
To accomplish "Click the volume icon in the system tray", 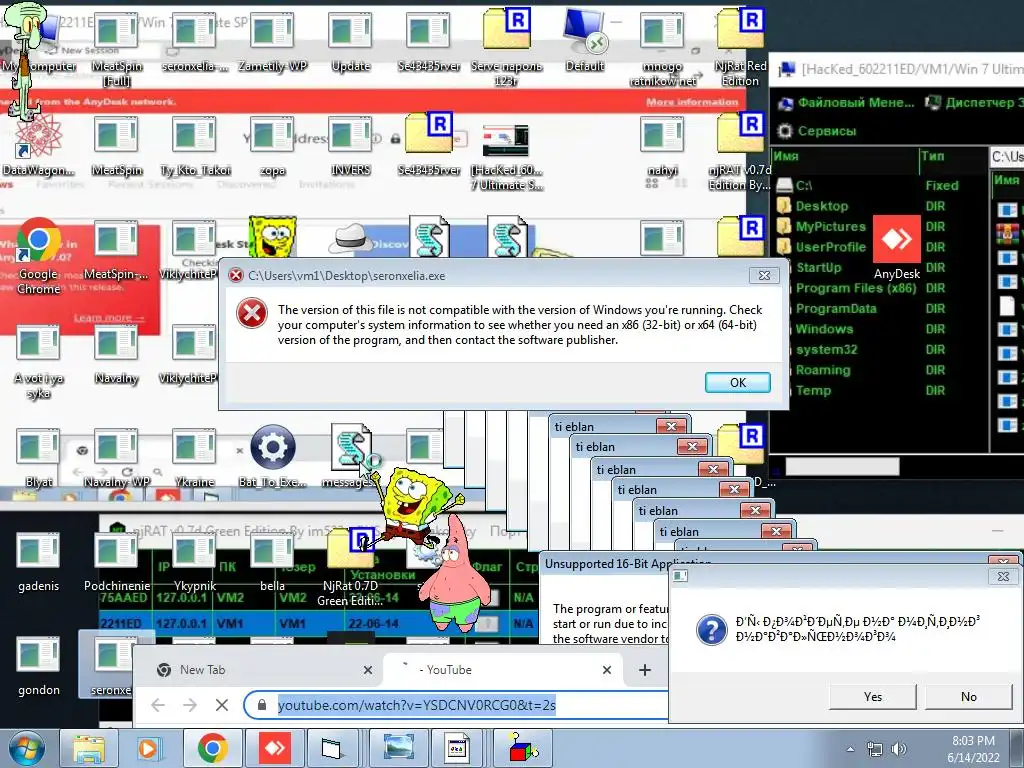I will [899, 749].
